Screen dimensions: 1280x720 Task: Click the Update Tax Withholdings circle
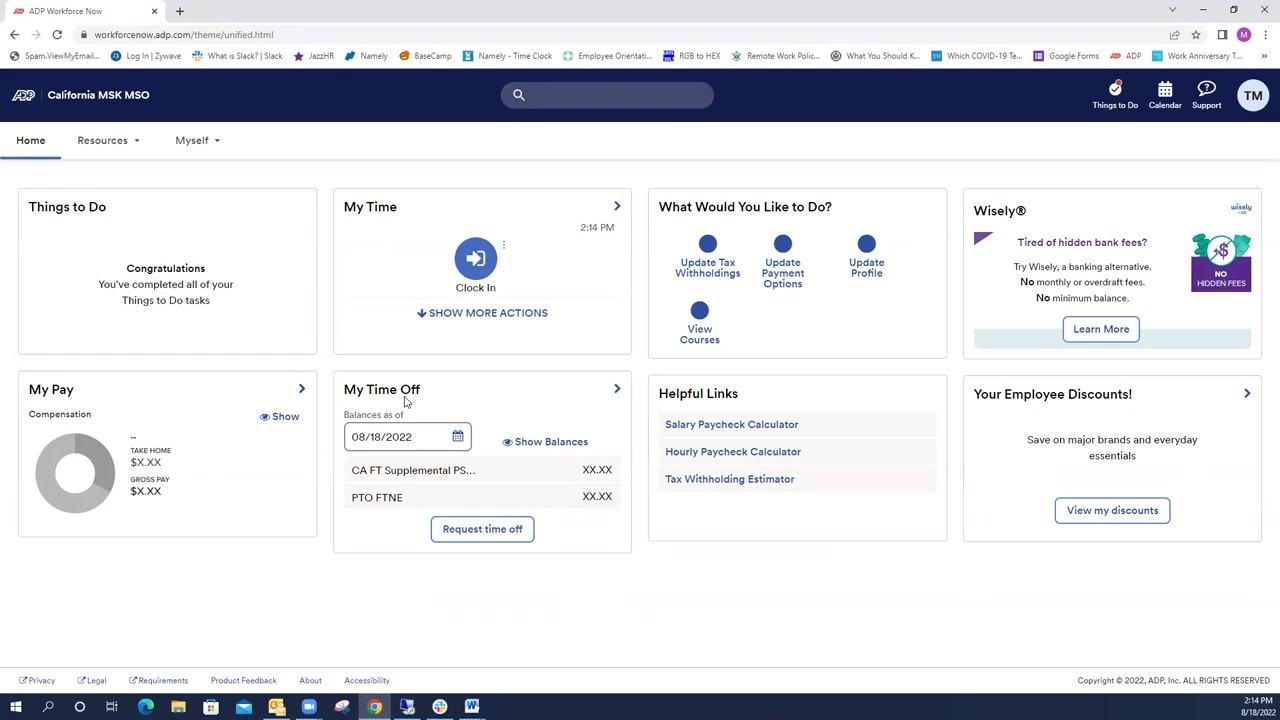click(708, 243)
